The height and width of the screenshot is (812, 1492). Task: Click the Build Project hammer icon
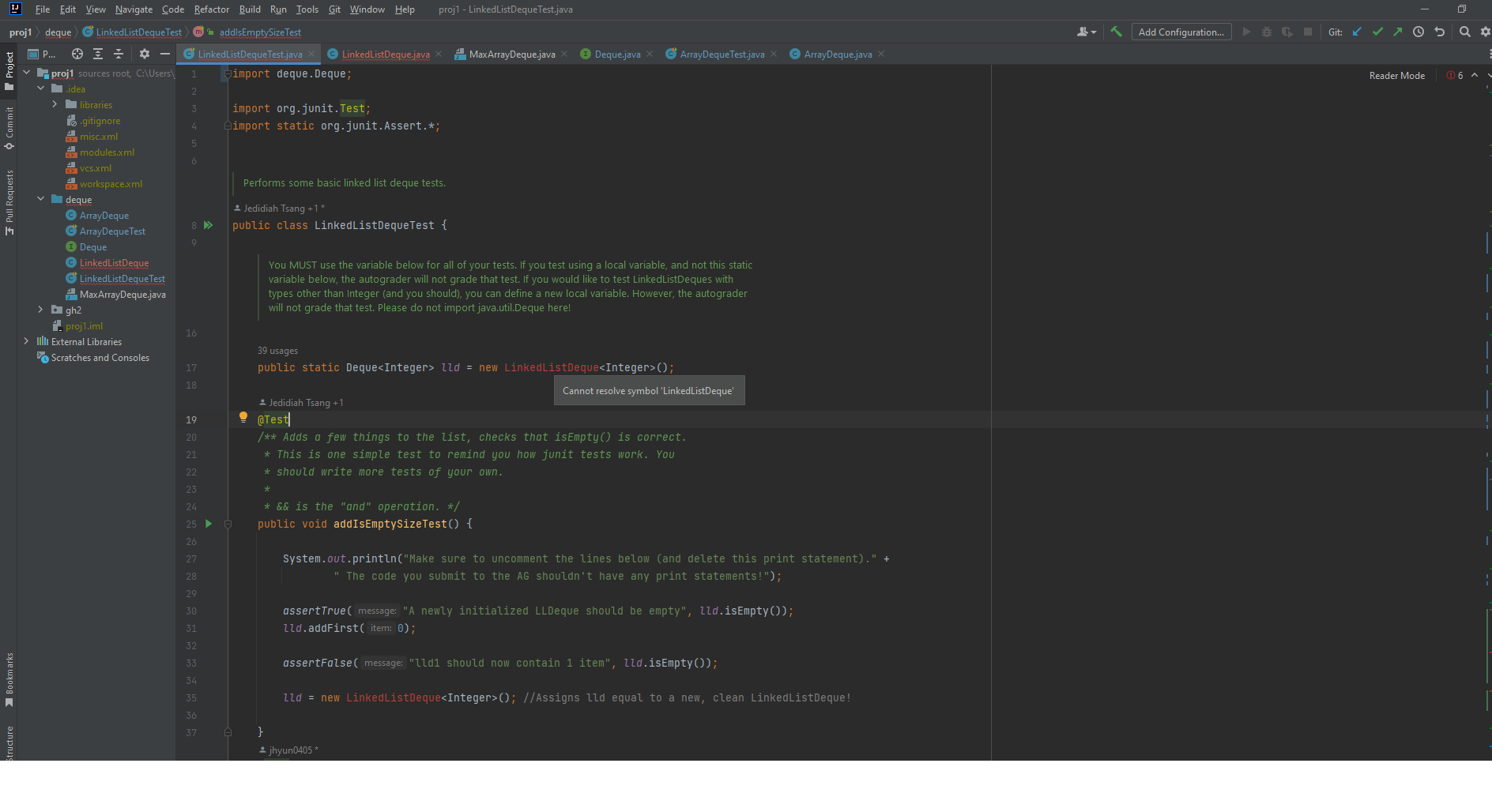tap(1116, 32)
